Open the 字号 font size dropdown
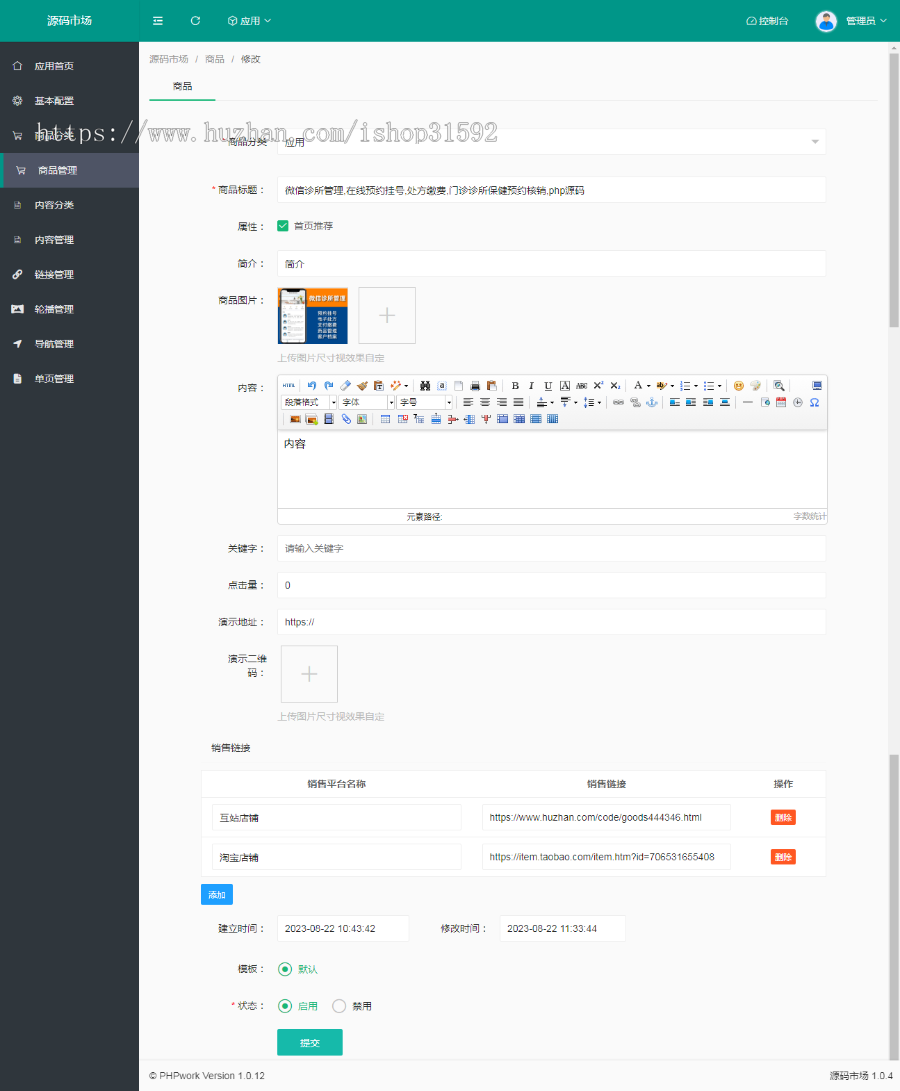The width and height of the screenshot is (900, 1091). coord(425,402)
